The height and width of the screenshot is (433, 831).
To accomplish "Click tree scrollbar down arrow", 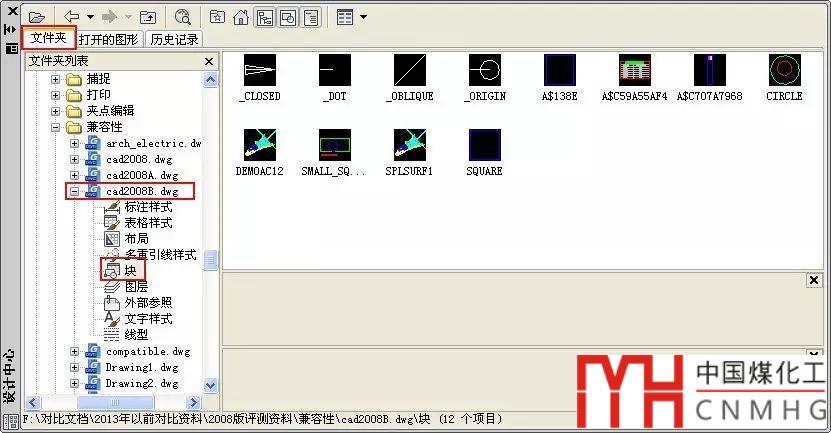I will pyautogui.click(x=210, y=385).
